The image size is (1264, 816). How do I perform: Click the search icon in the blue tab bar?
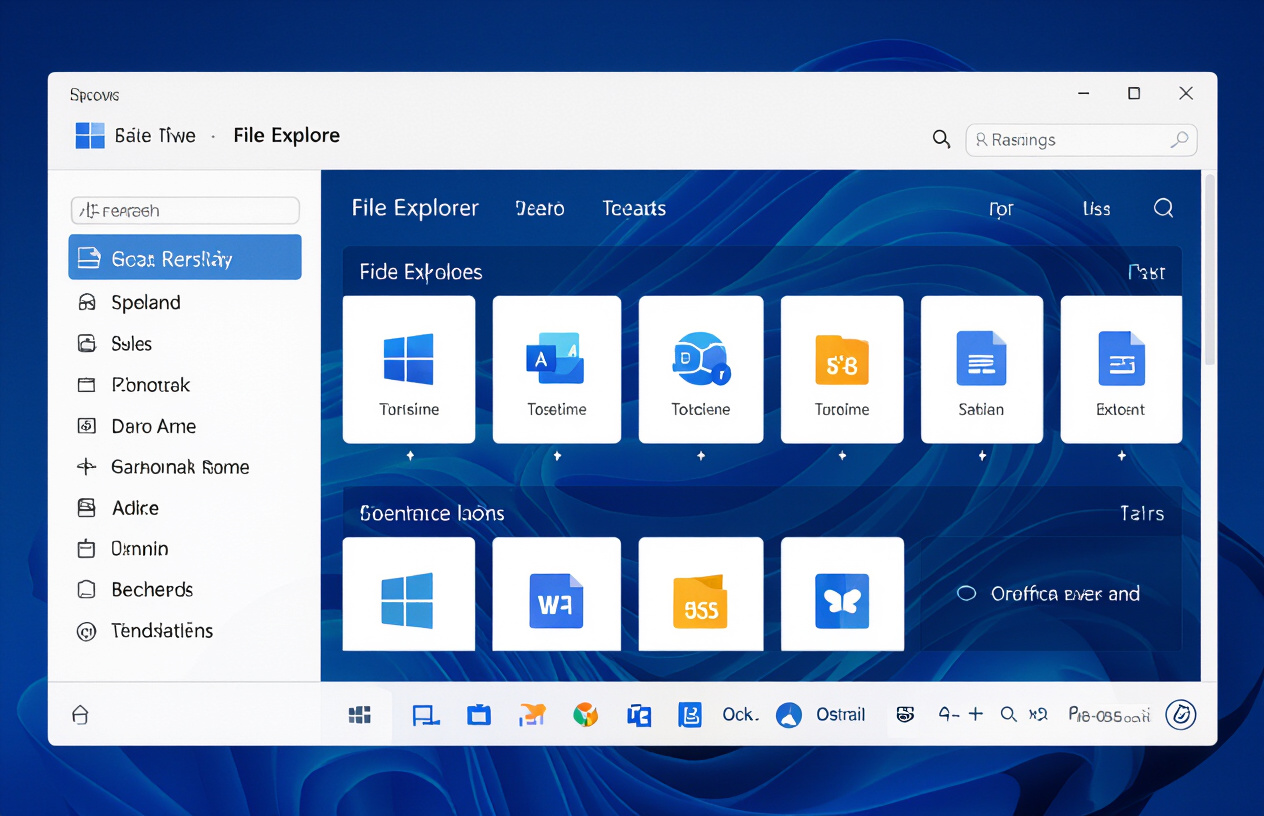pos(1163,208)
